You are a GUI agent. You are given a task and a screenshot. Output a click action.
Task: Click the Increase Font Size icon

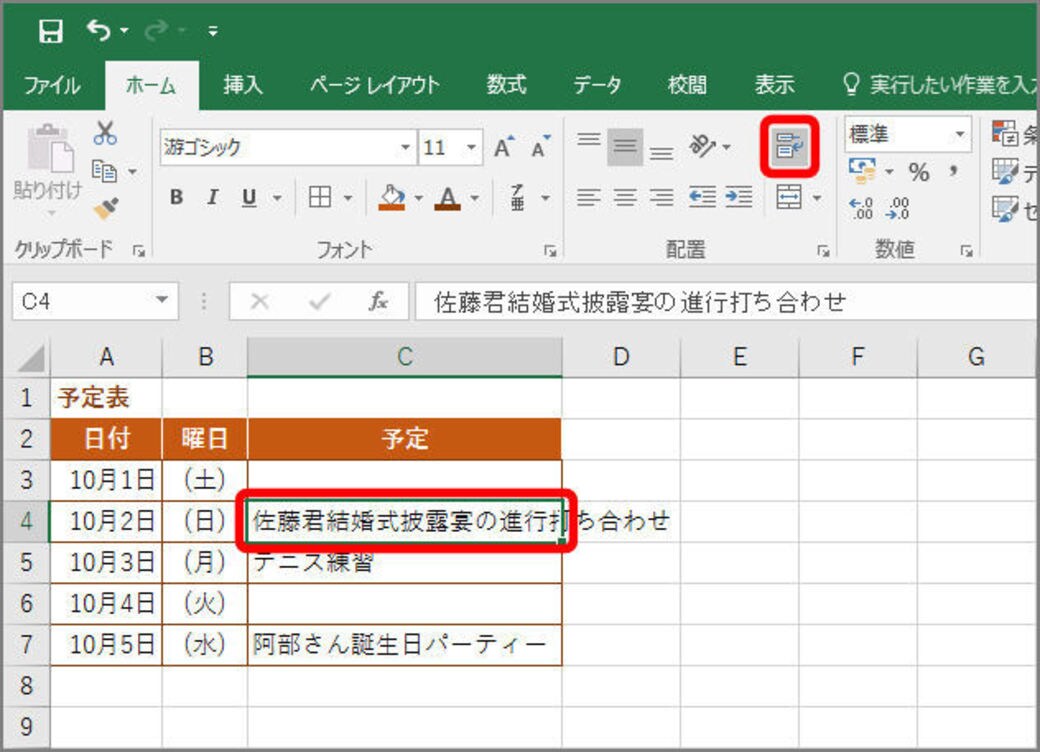[503, 147]
